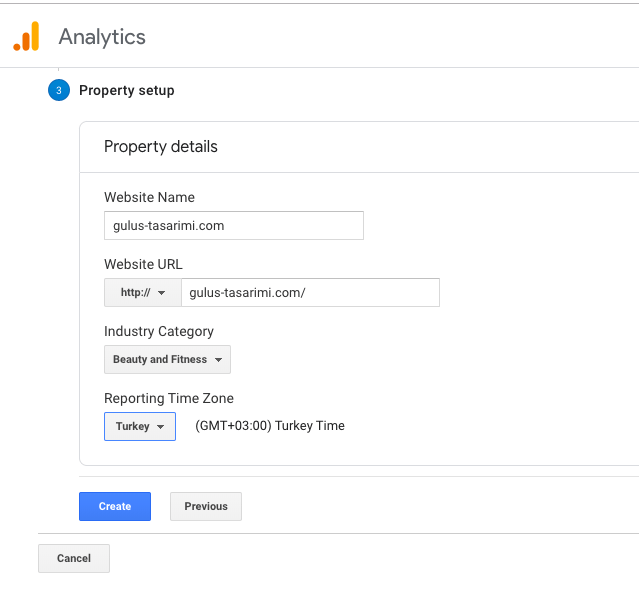Cancel the property setup

point(74,558)
